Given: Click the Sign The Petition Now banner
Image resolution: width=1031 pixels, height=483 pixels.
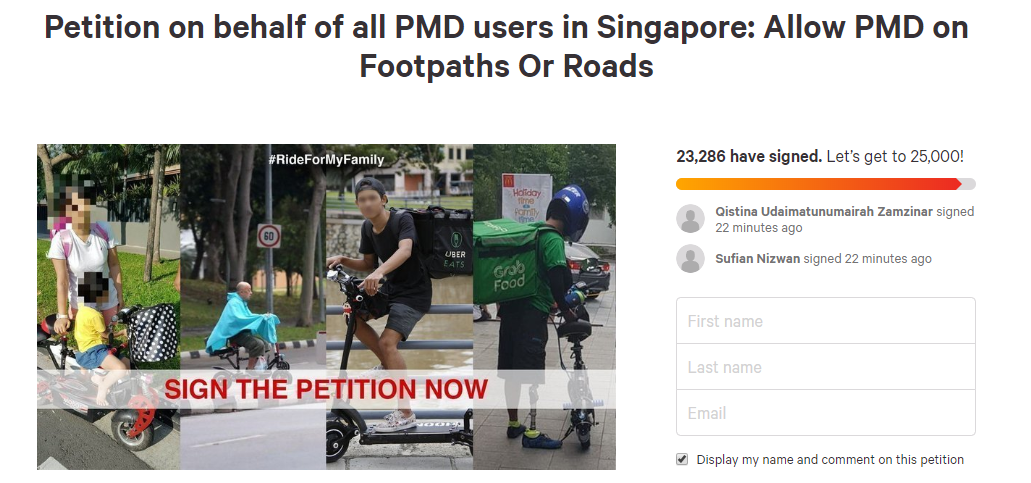Looking at the screenshot, I should (x=326, y=389).
